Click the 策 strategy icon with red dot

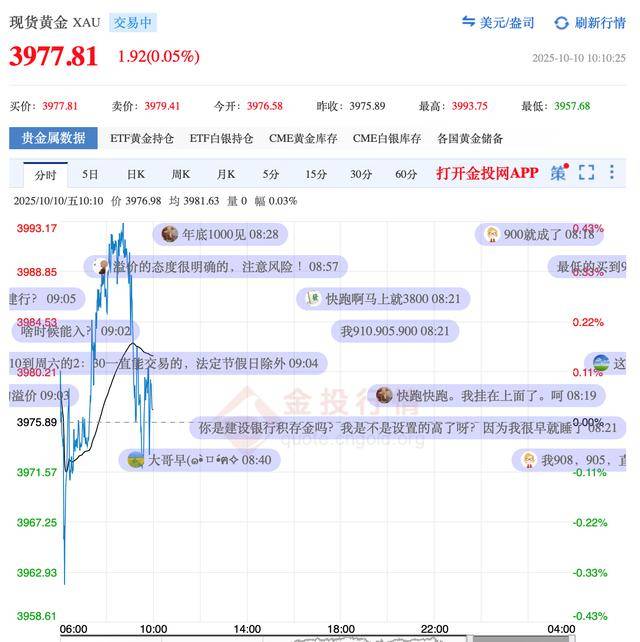[558, 173]
